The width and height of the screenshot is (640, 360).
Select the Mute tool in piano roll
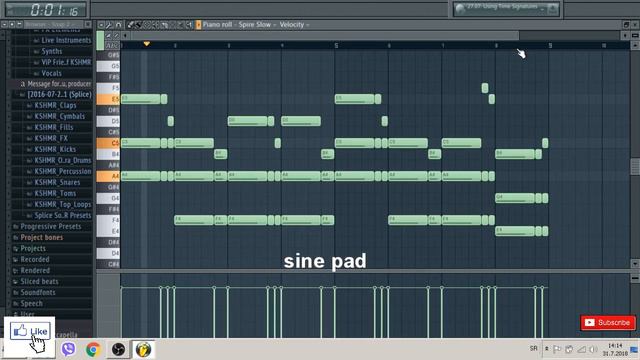point(155,25)
